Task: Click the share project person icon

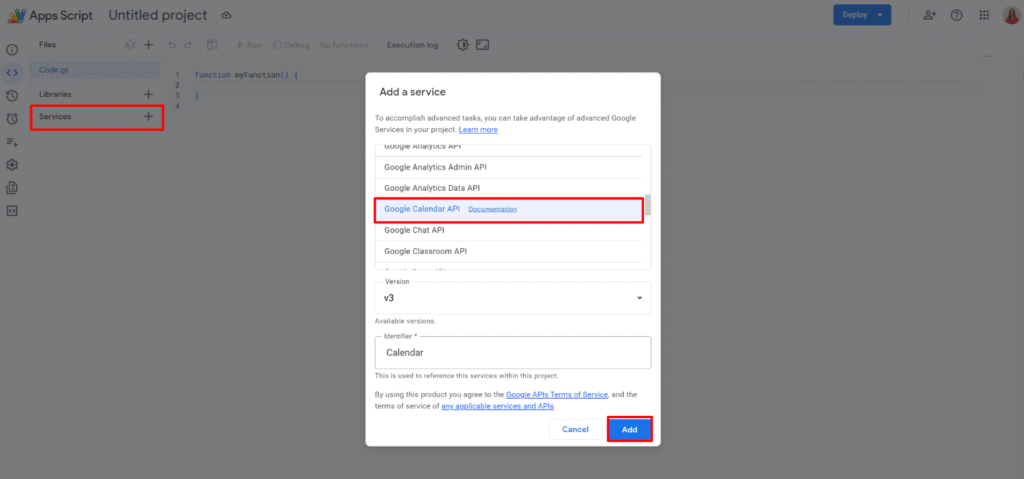Action: [x=930, y=15]
